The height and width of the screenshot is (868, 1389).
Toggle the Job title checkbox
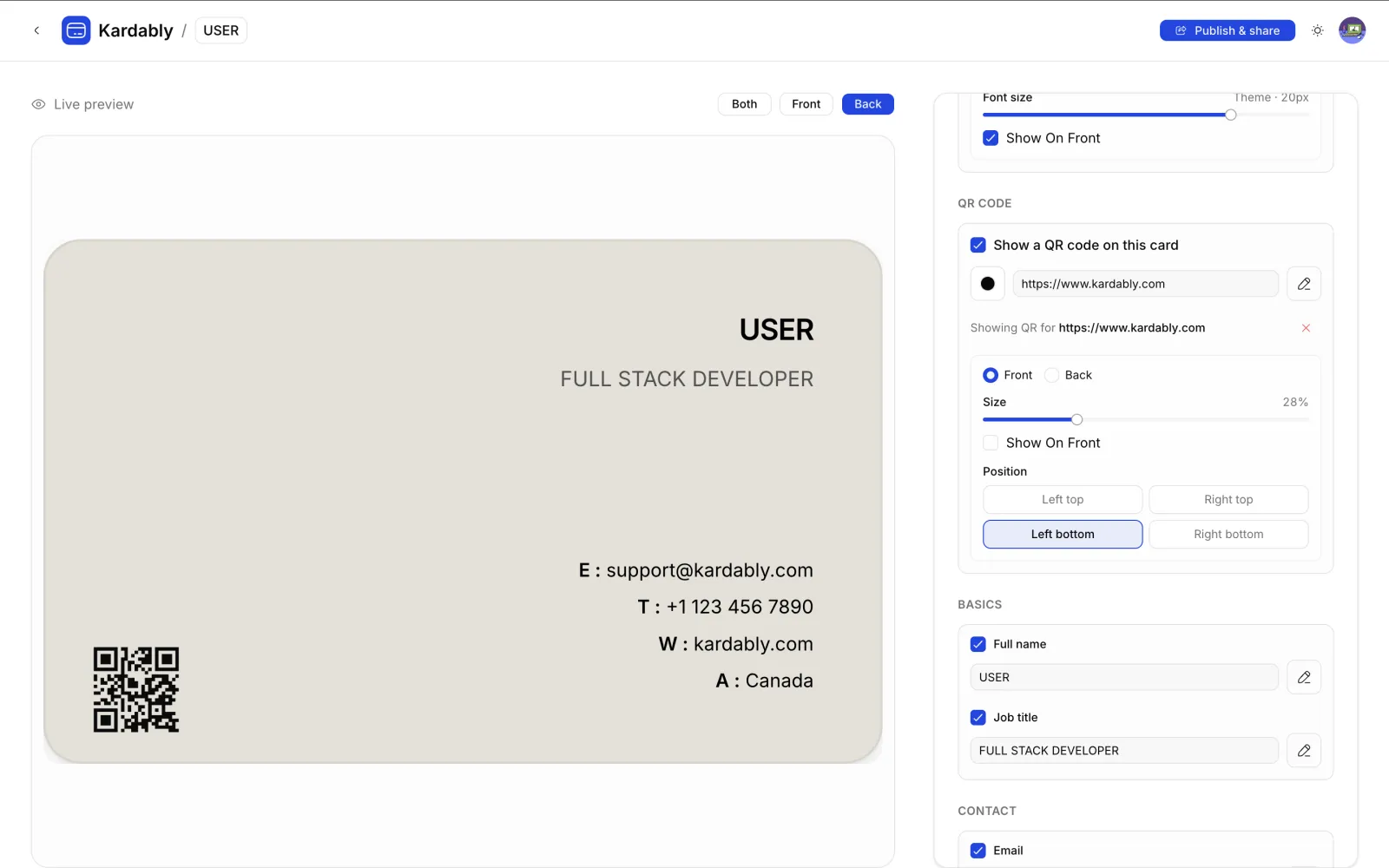[x=978, y=717]
